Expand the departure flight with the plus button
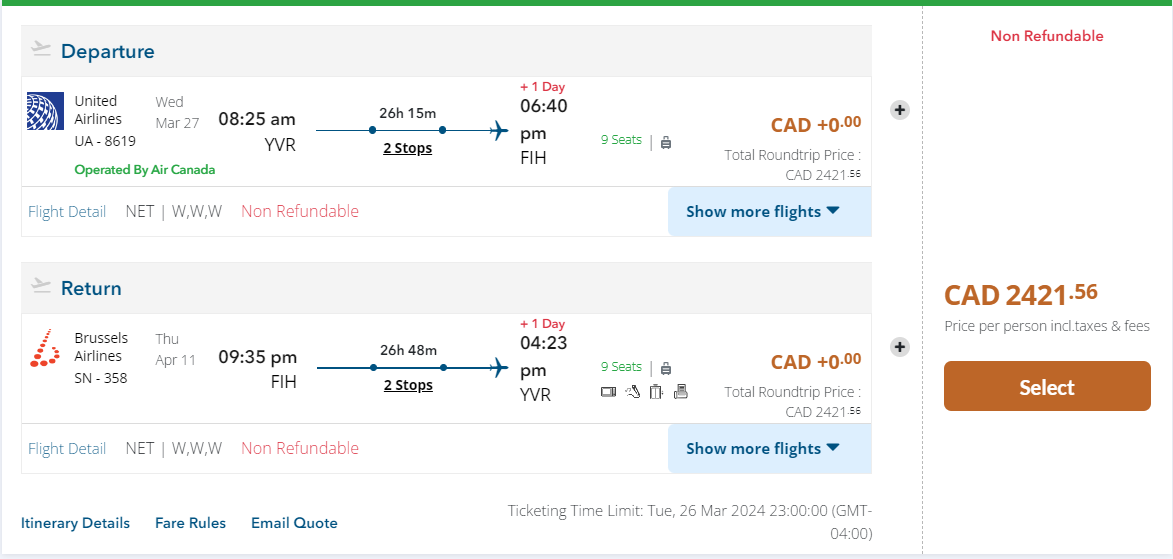This screenshot has width=1173, height=559. tap(900, 110)
